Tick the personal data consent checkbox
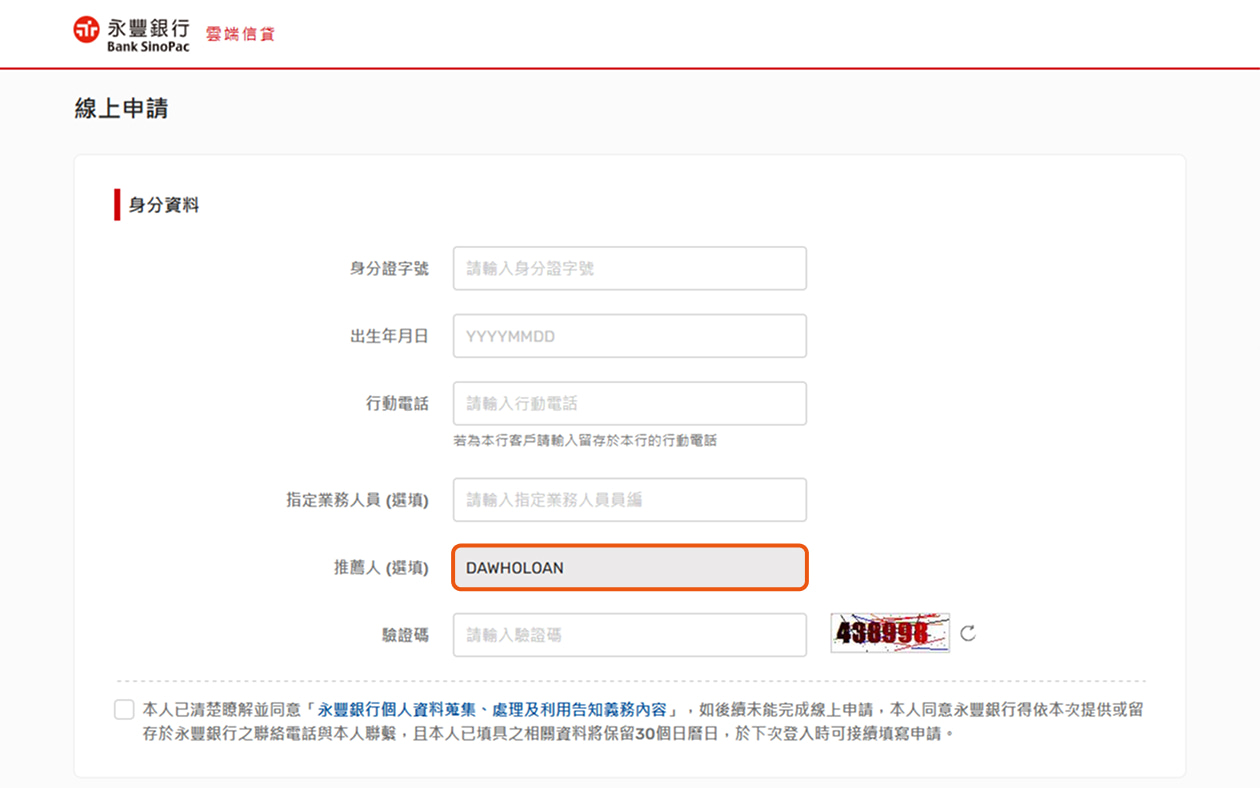This screenshot has width=1260, height=788. [x=124, y=710]
